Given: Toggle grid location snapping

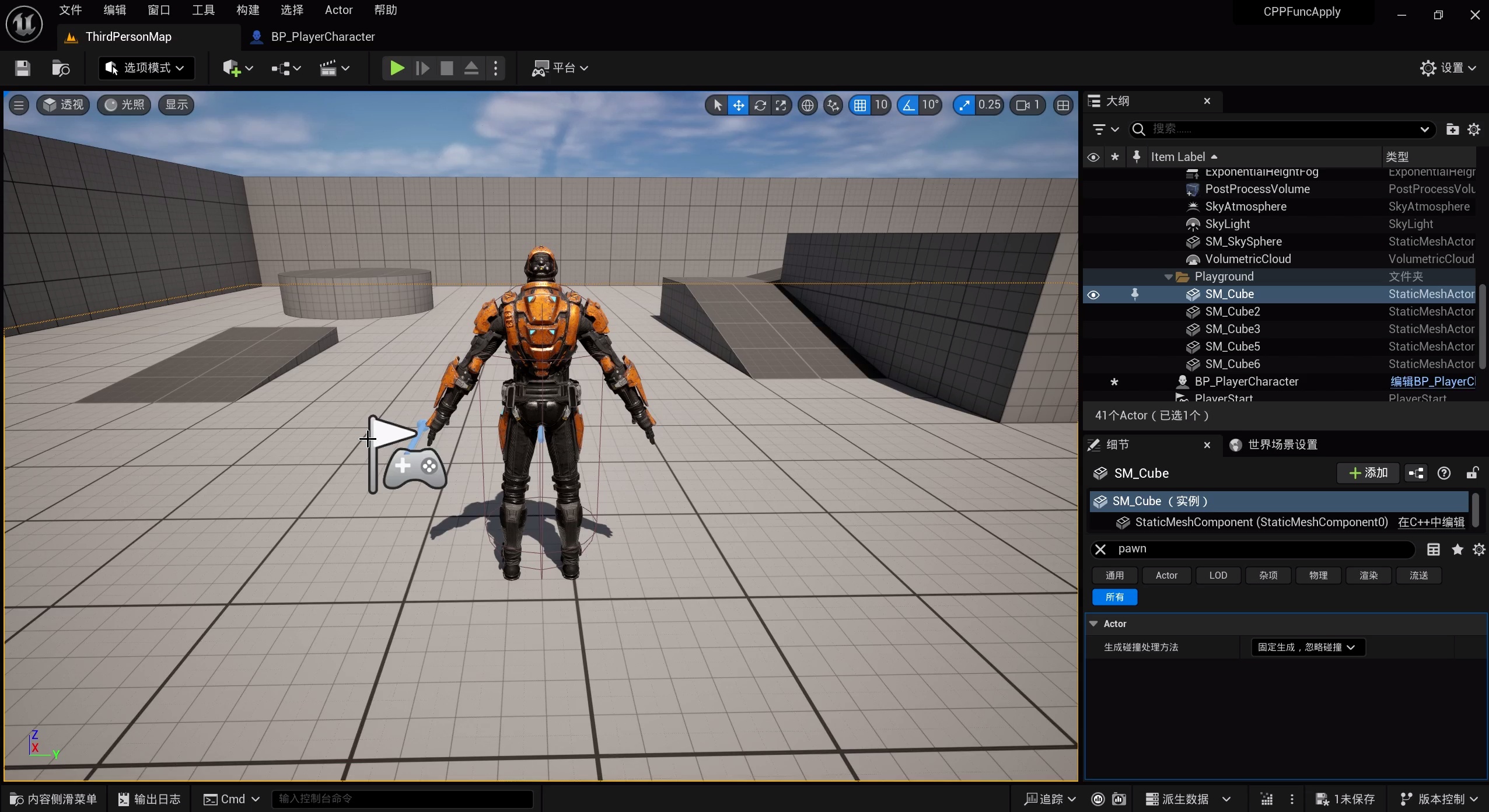Looking at the screenshot, I should coord(860,105).
